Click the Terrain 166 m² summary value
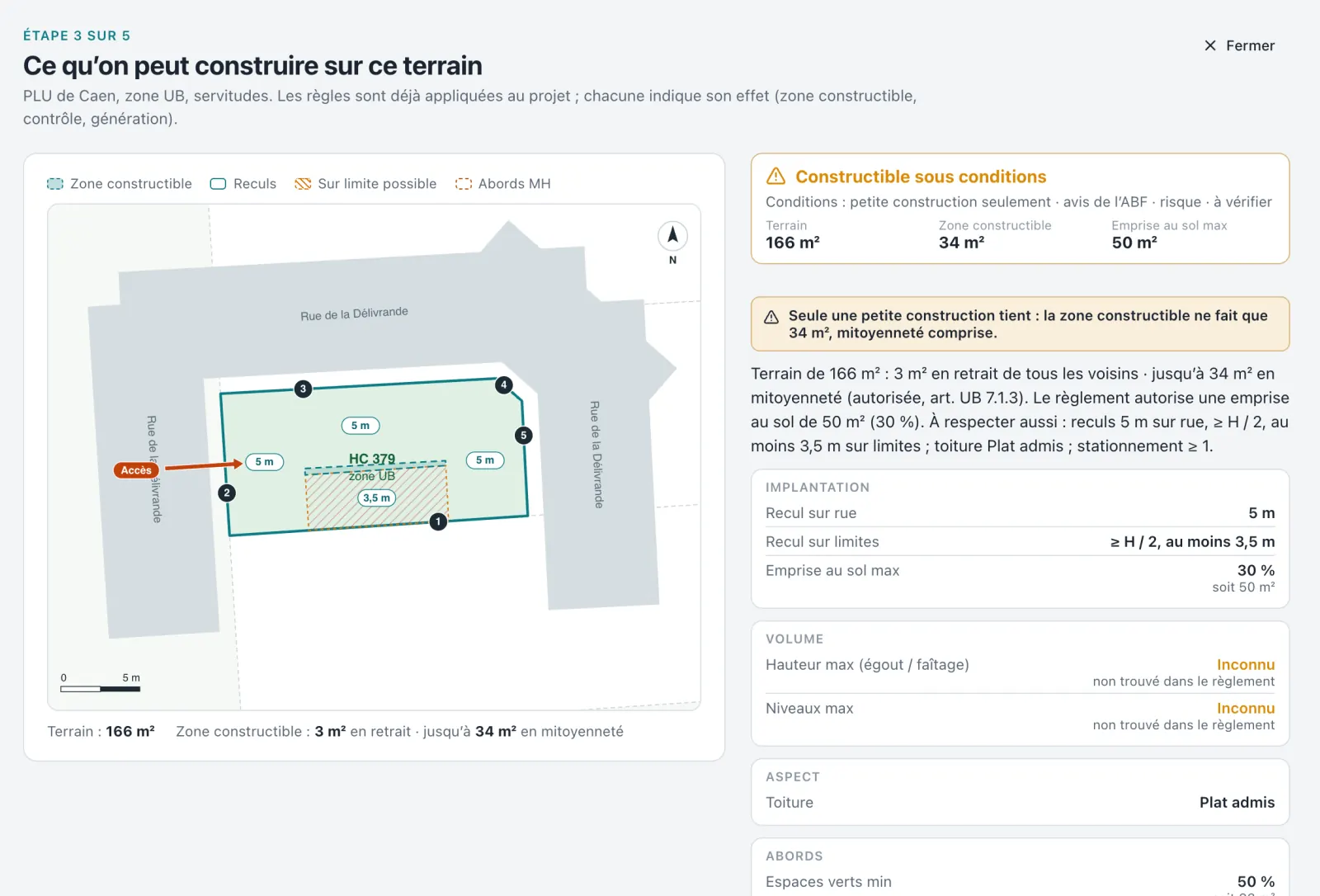Screen dimensions: 1320x896 coord(792,243)
